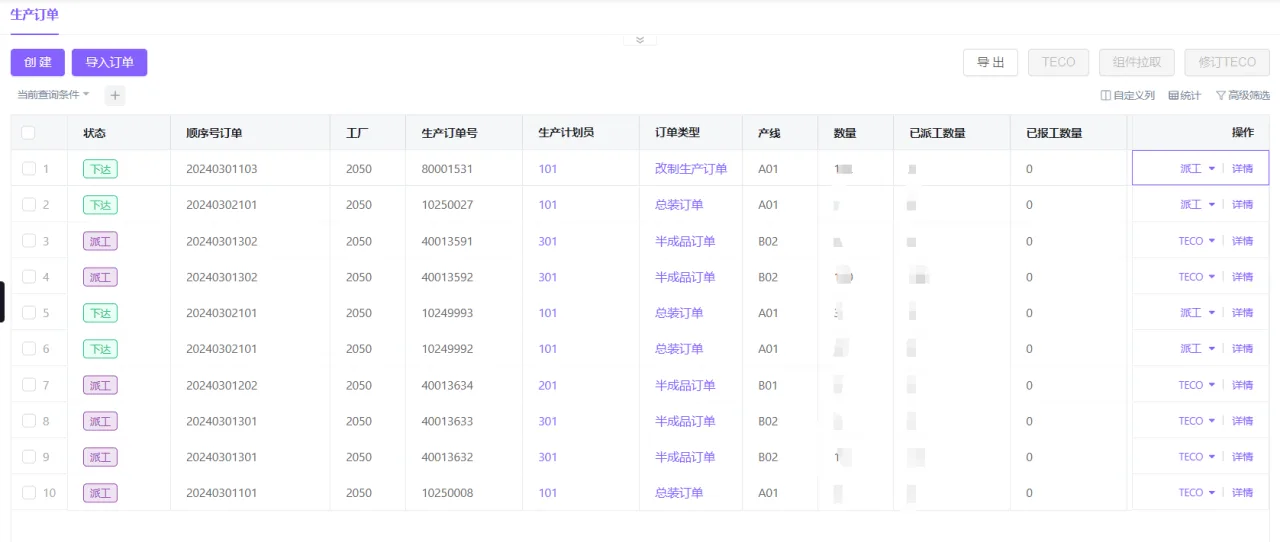This screenshot has height=542, width=1280.
Task: Click the 派工 status tag in row 3
Action: [100, 241]
